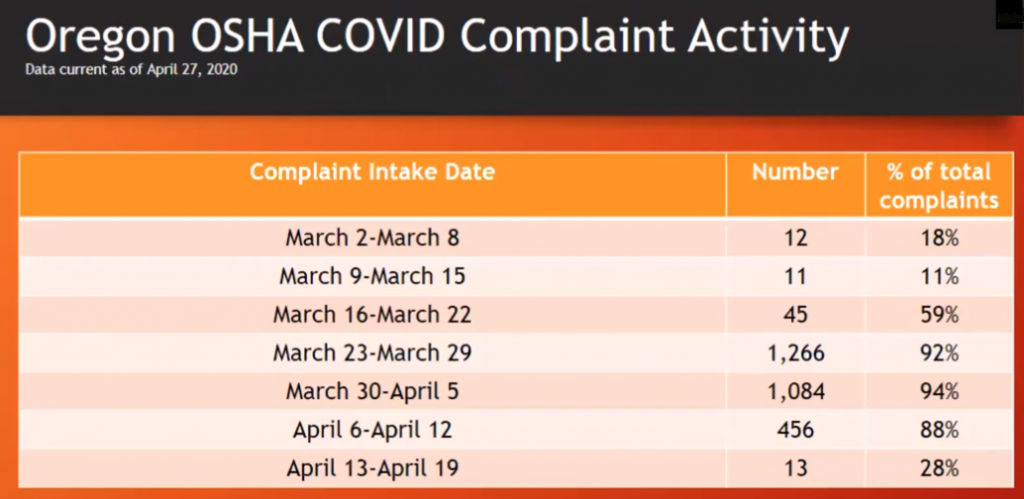The width and height of the screenshot is (1024, 499).
Task: Click the dark overlay box in top-right corner
Action: click(x=1010, y=14)
